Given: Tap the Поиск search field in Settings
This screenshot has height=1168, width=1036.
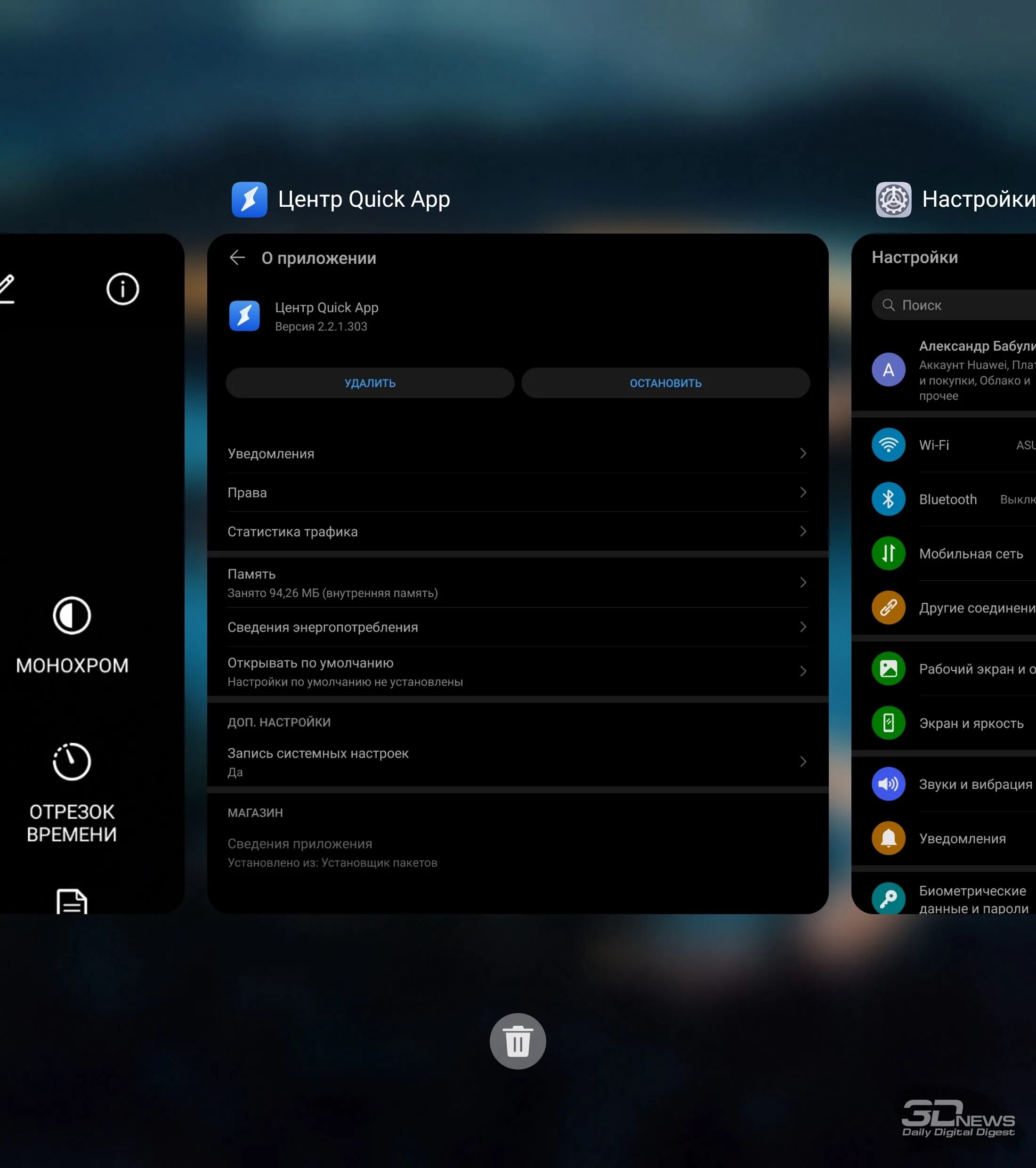Looking at the screenshot, I should tap(954, 305).
